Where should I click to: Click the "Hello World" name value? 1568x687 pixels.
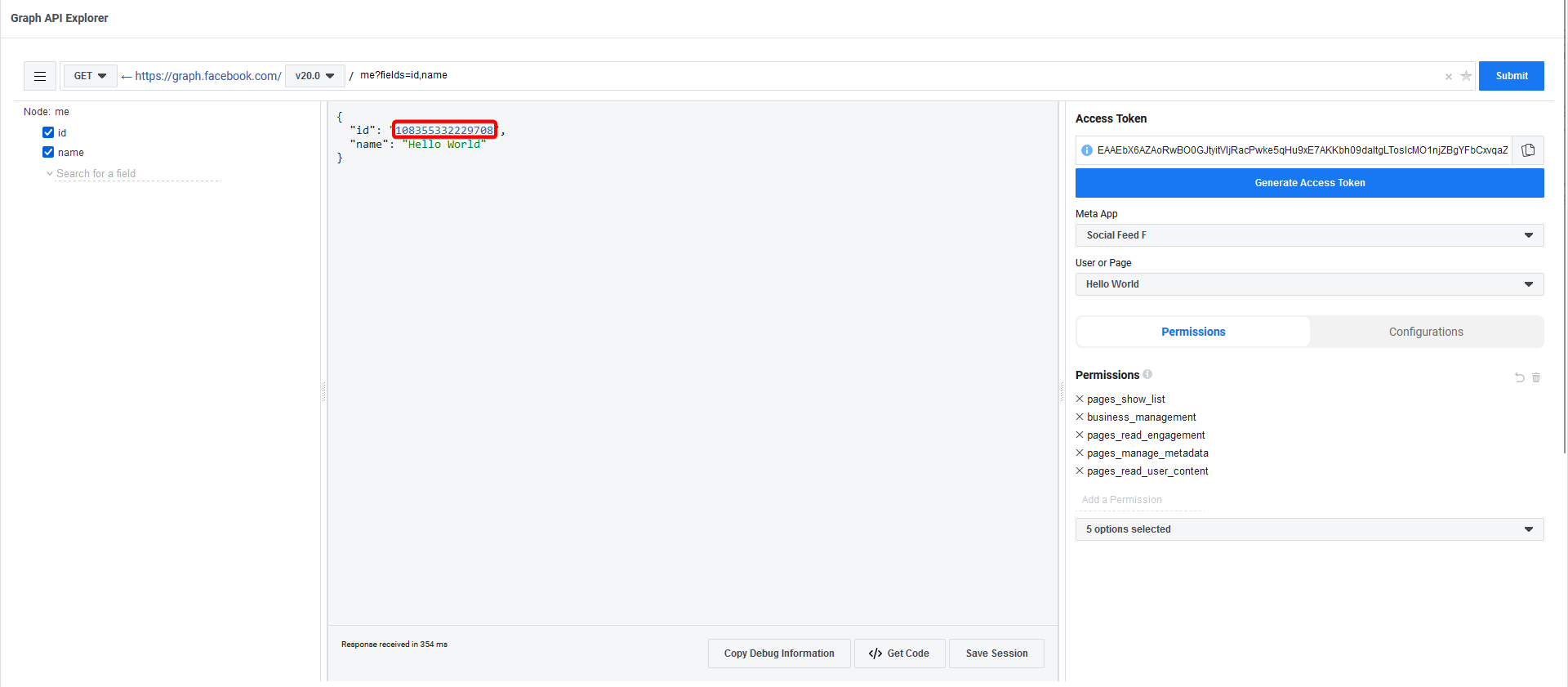pos(444,145)
